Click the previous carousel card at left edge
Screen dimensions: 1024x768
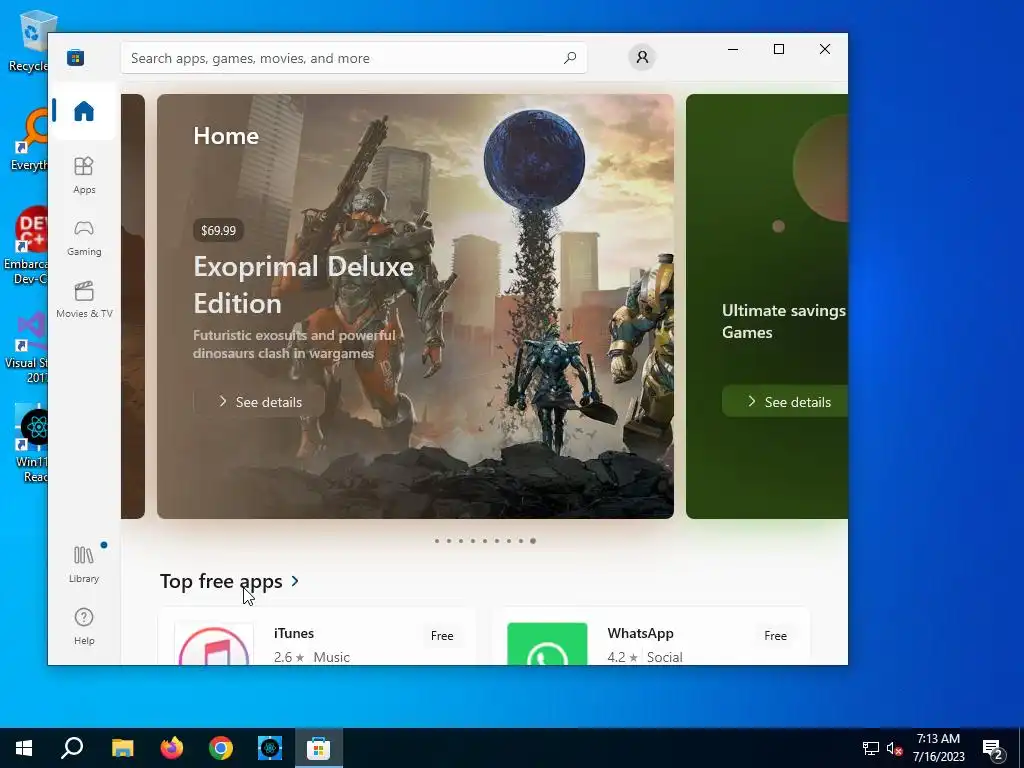[133, 306]
